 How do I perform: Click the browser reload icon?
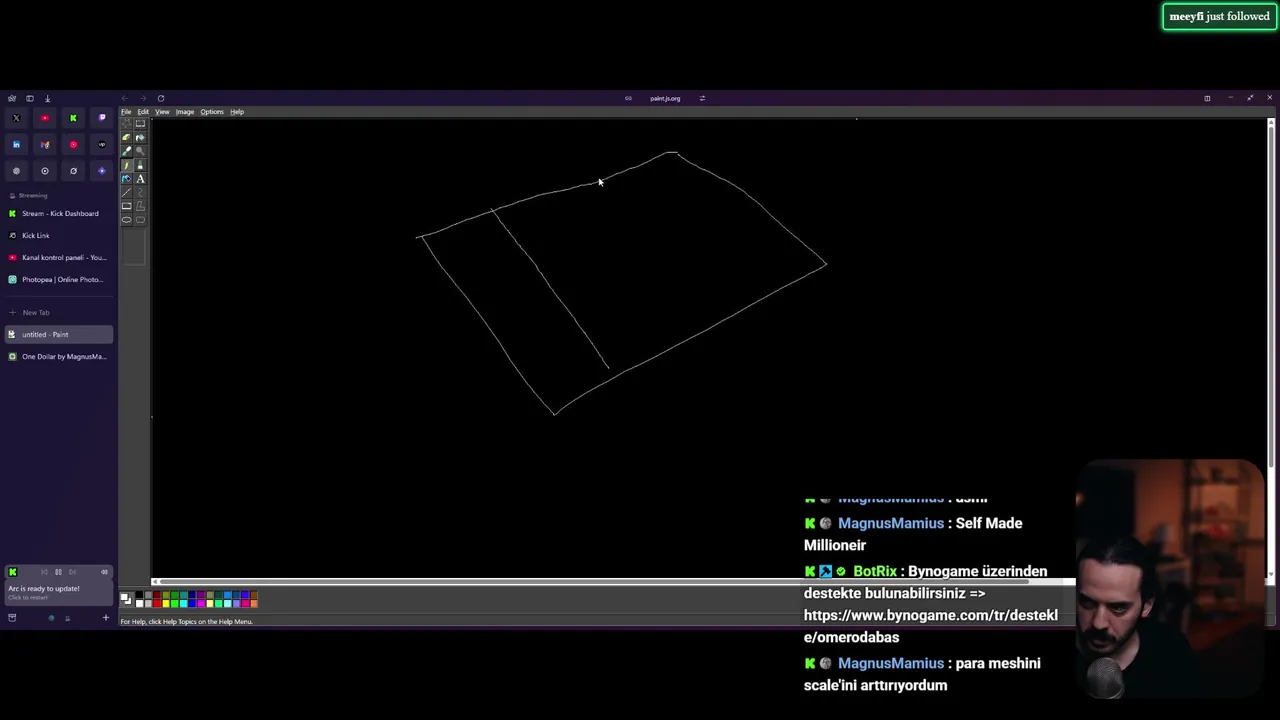pos(160,98)
